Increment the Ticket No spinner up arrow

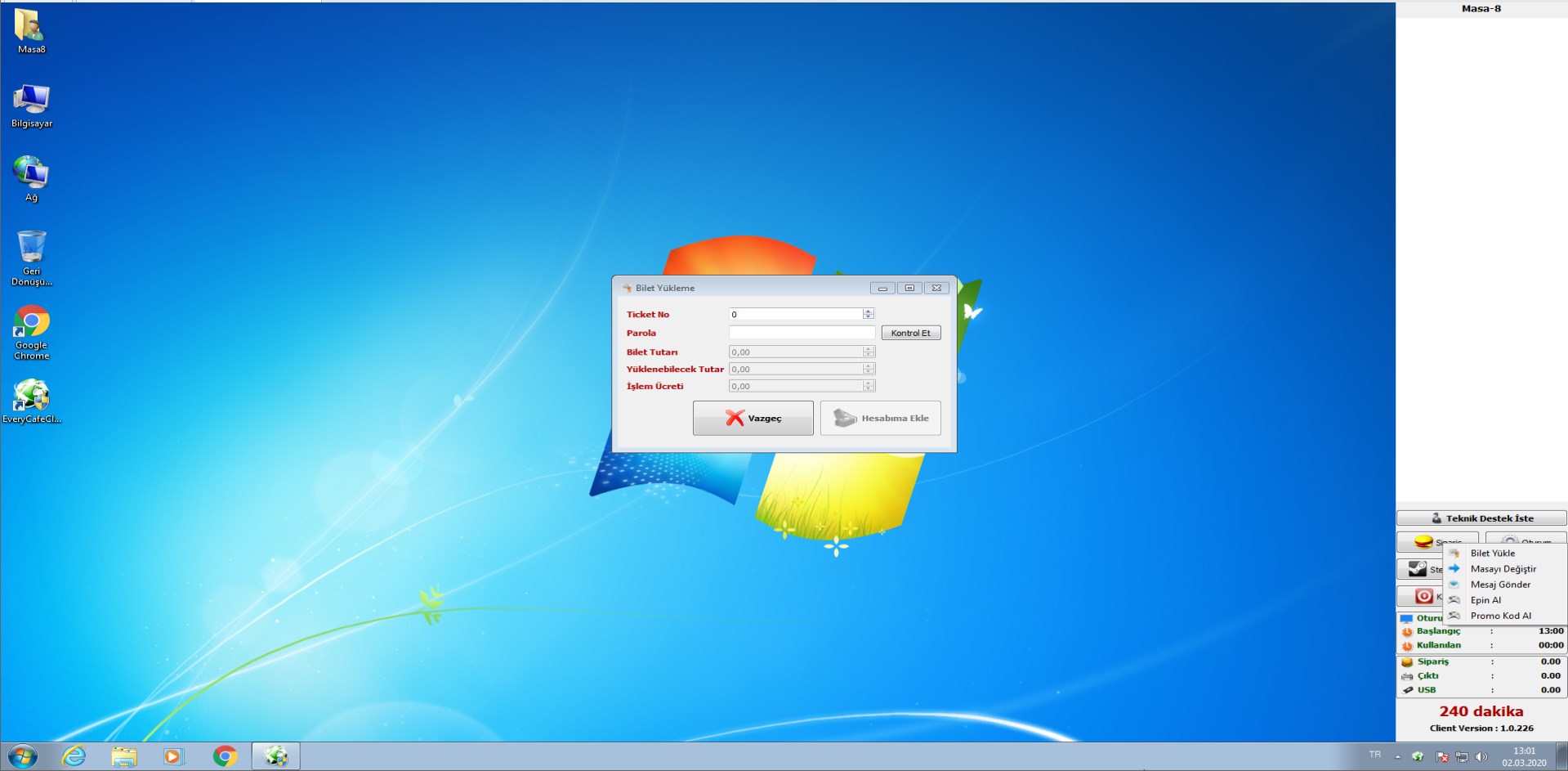[869, 312]
